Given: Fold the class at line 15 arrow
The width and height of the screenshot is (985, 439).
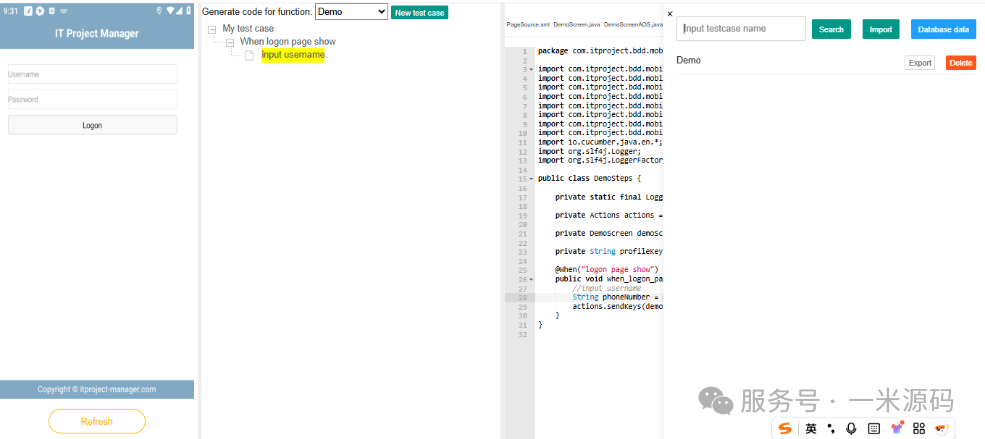Looking at the screenshot, I should tap(531, 178).
